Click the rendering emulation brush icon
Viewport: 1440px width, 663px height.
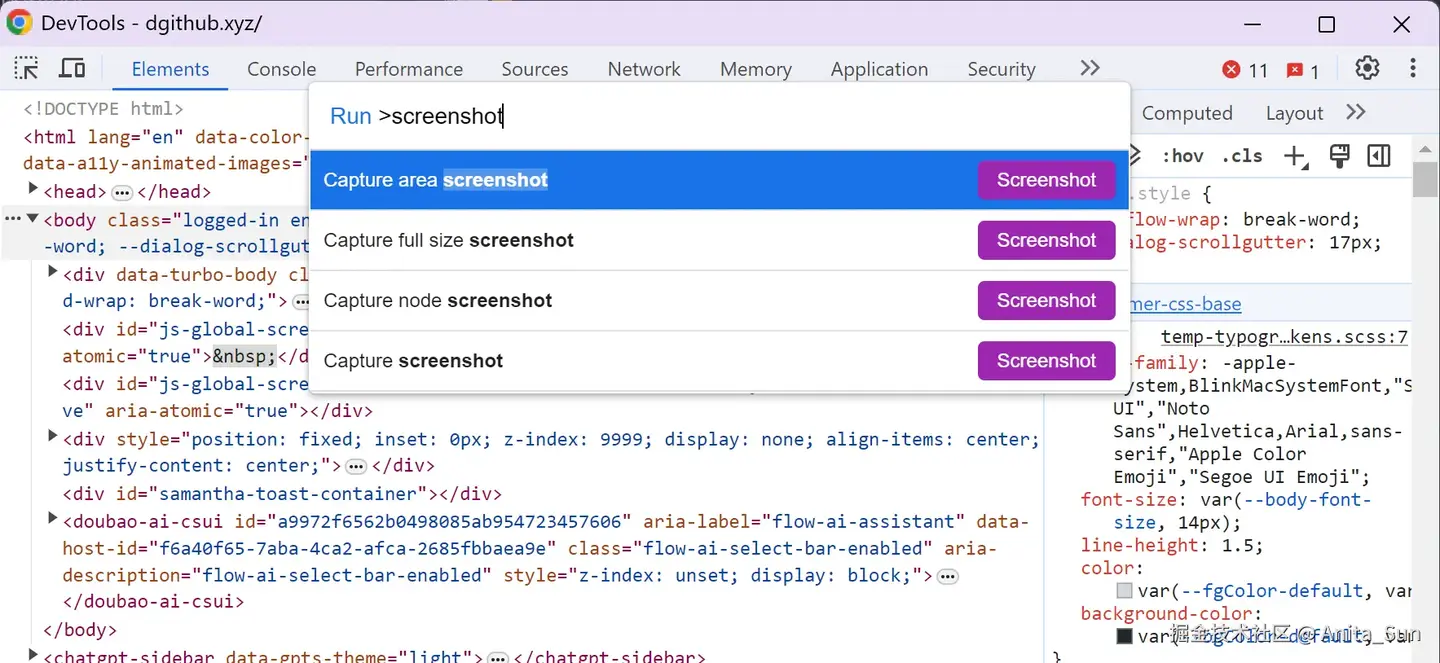click(1339, 155)
